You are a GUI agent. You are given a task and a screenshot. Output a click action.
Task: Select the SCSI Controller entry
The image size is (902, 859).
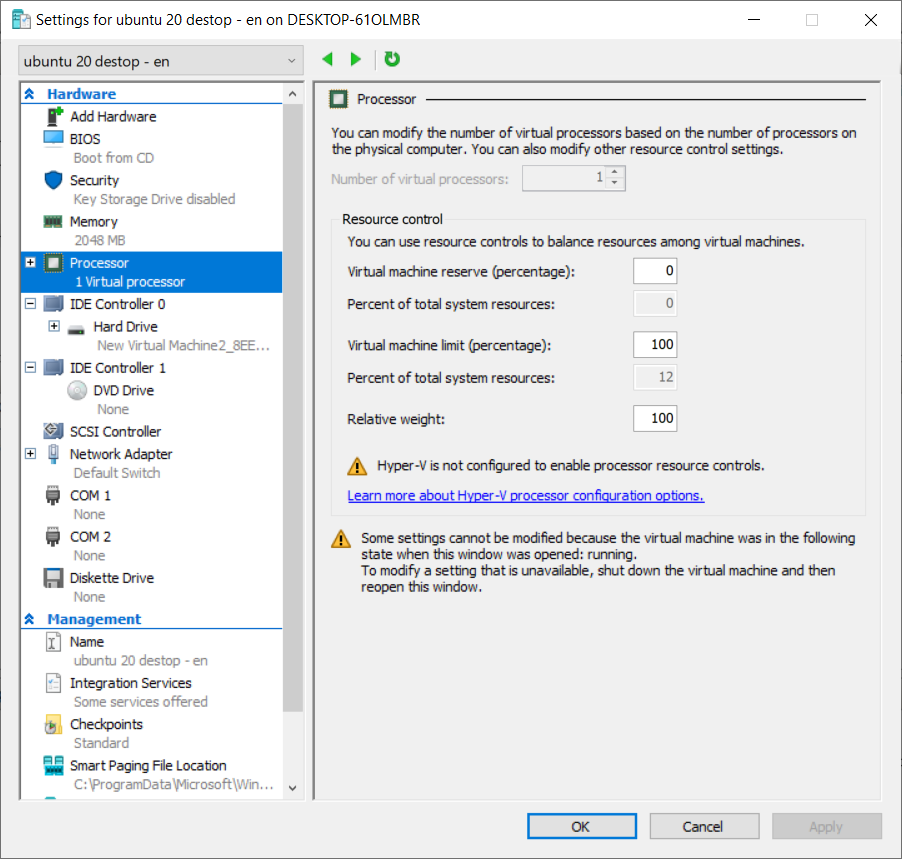point(116,432)
